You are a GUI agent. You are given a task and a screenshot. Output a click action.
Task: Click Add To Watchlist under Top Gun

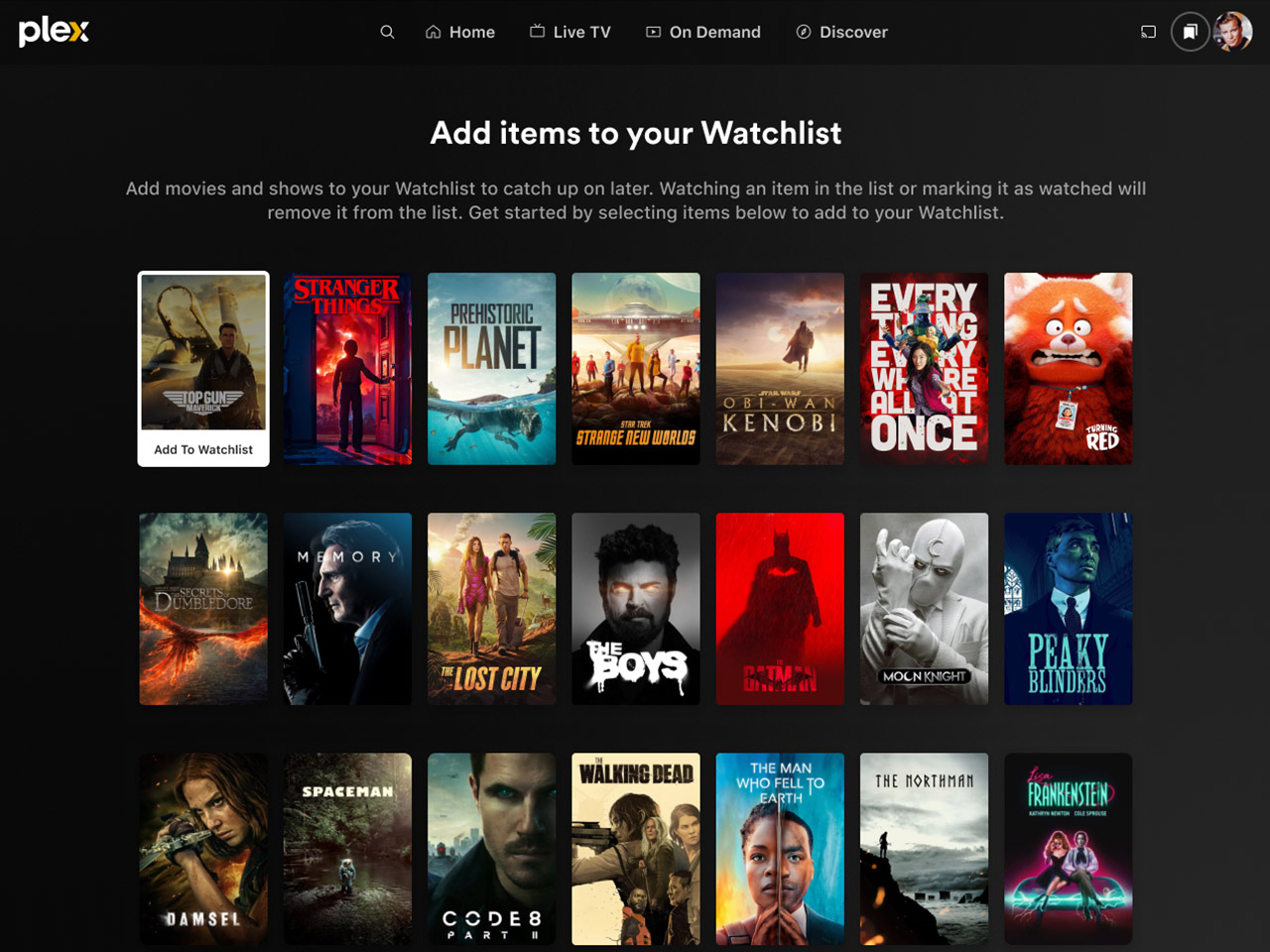click(x=203, y=449)
